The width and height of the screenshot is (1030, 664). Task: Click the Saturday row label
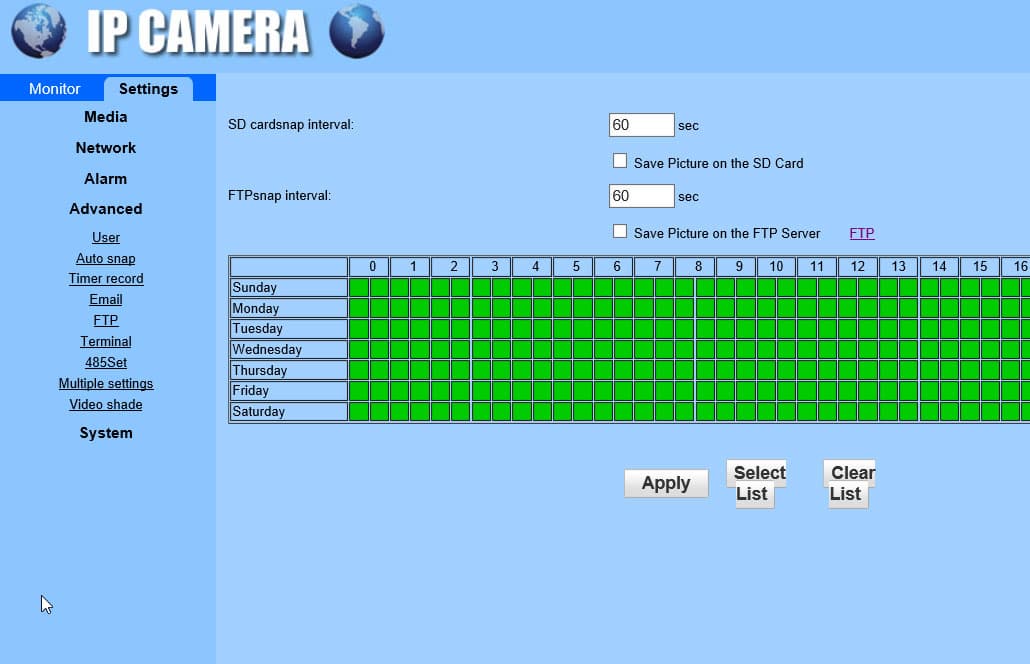pyautogui.click(x=288, y=411)
